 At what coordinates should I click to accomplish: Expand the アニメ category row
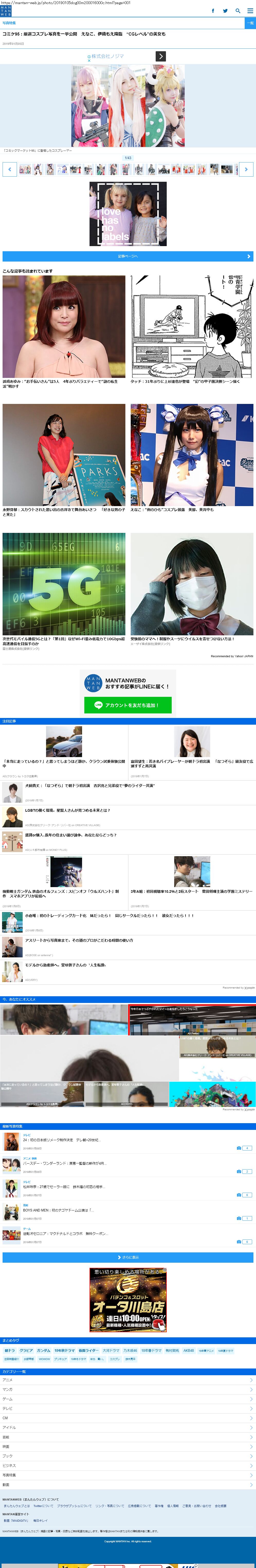coord(128,1380)
